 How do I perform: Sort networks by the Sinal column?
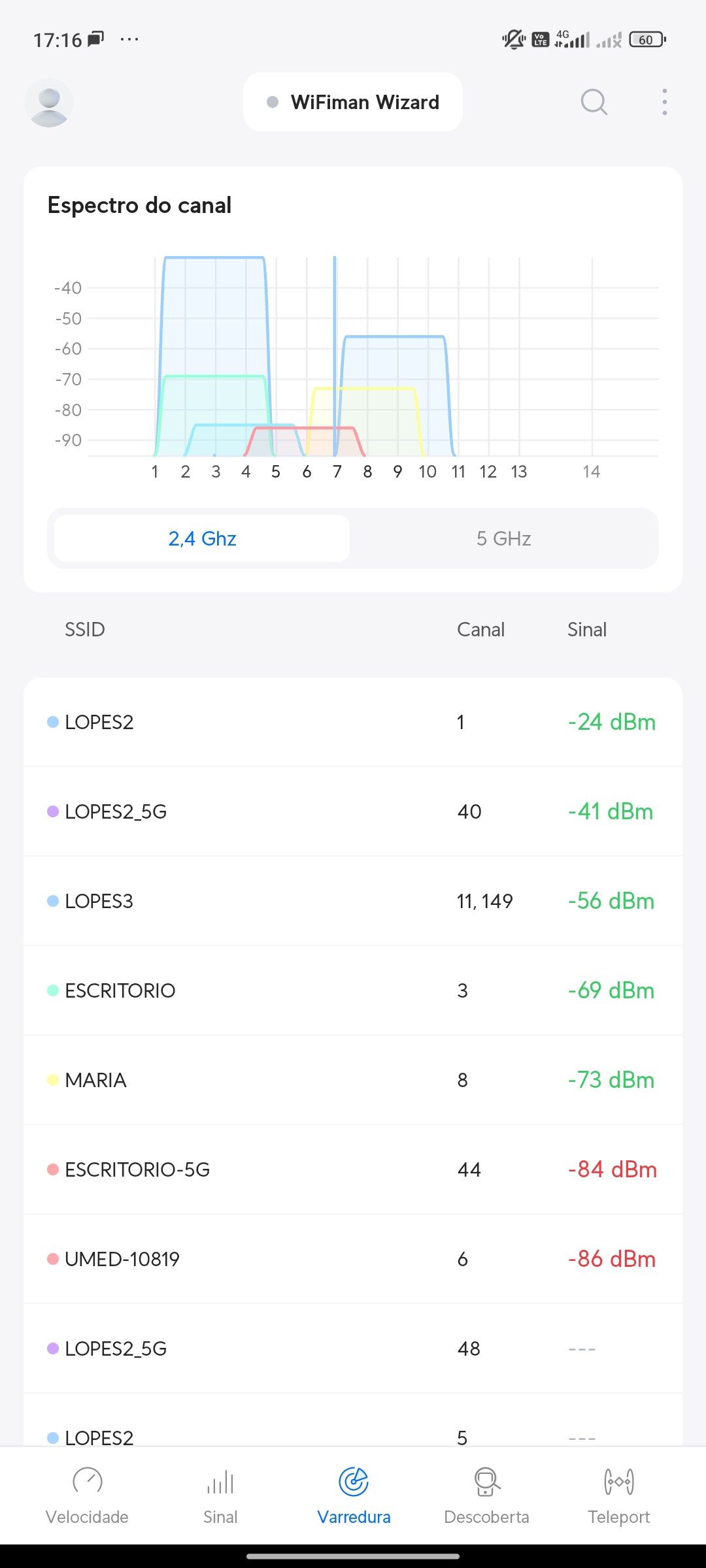pyautogui.click(x=586, y=629)
